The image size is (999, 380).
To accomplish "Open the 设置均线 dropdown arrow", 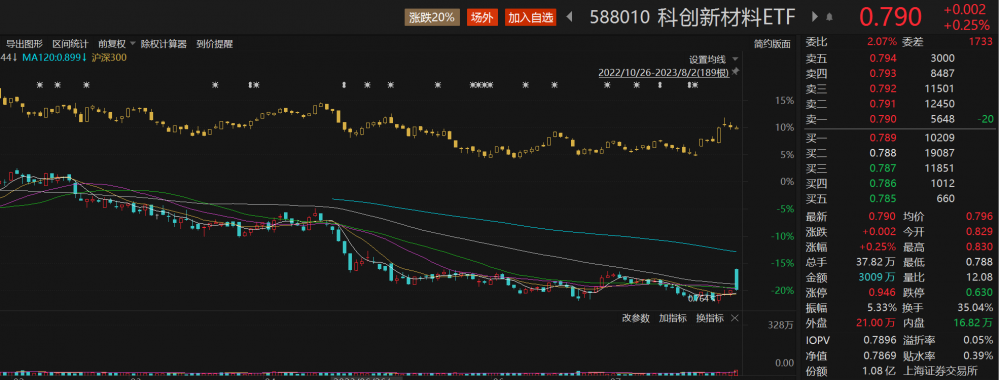I will pos(735,59).
